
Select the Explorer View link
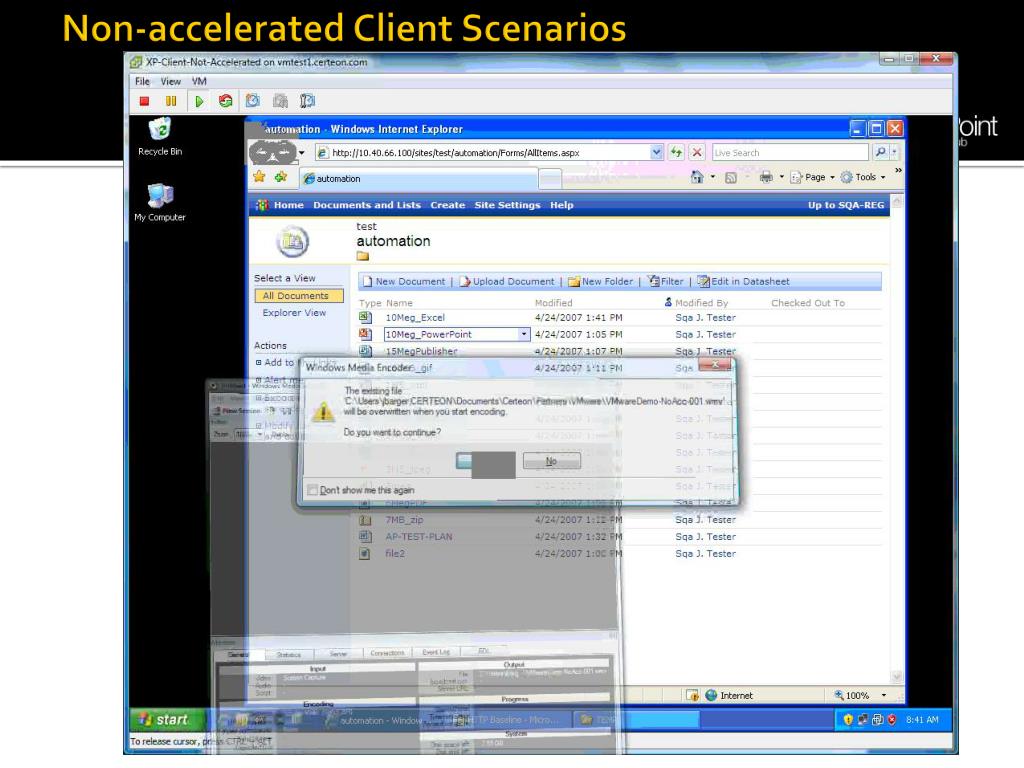(x=294, y=313)
